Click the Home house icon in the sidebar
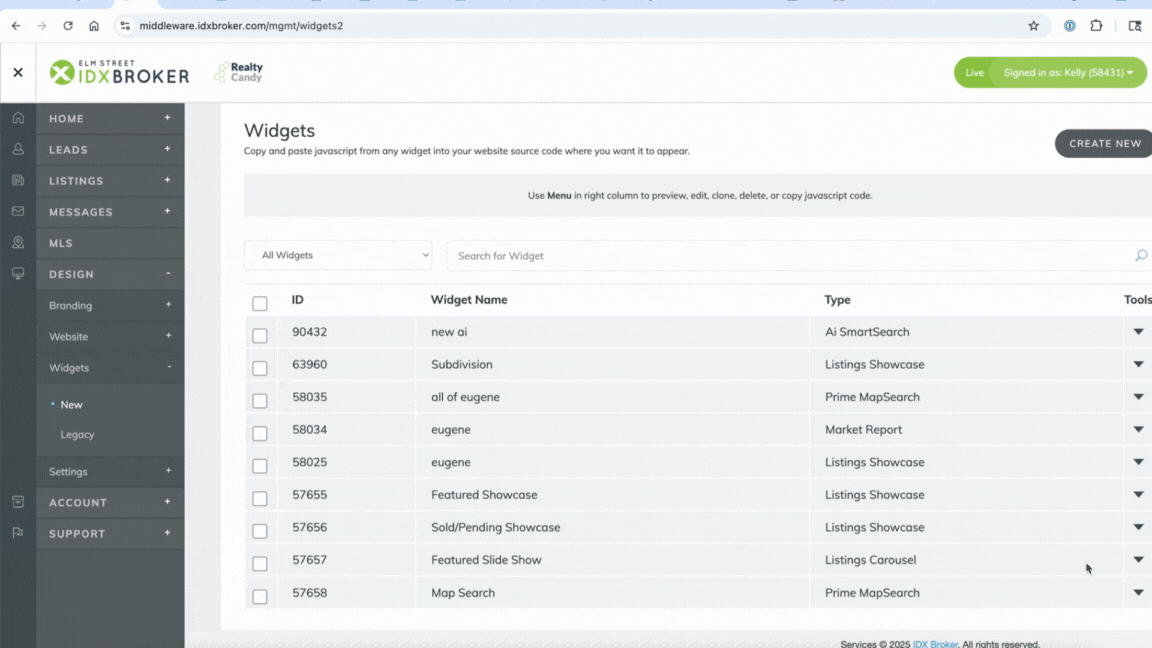This screenshot has height=648, width=1152. [18, 118]
